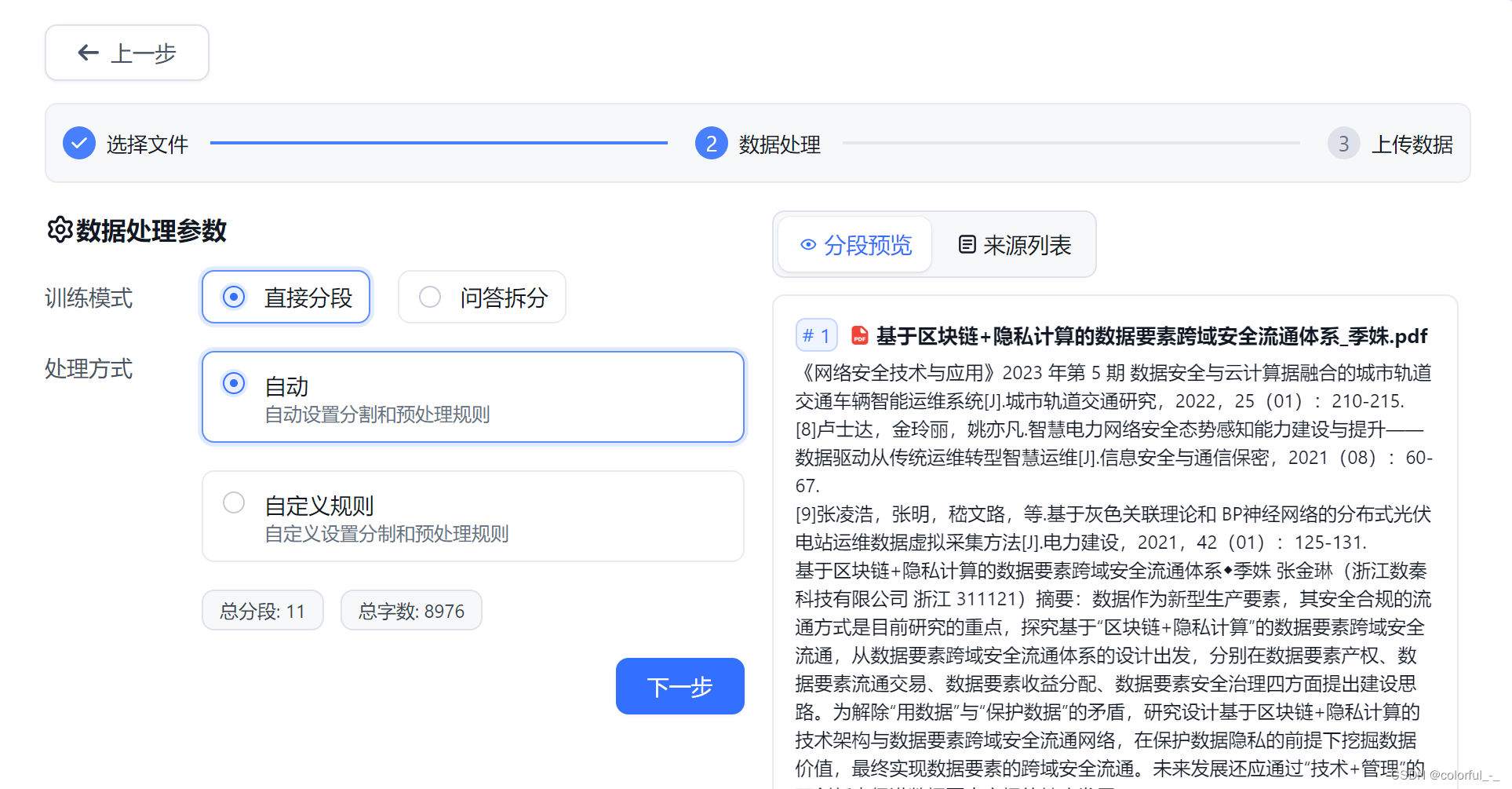Viewport: 1512px width, 789px height.
Task: Switch to the 来源列表 tab
Action: coord(1015,245)
